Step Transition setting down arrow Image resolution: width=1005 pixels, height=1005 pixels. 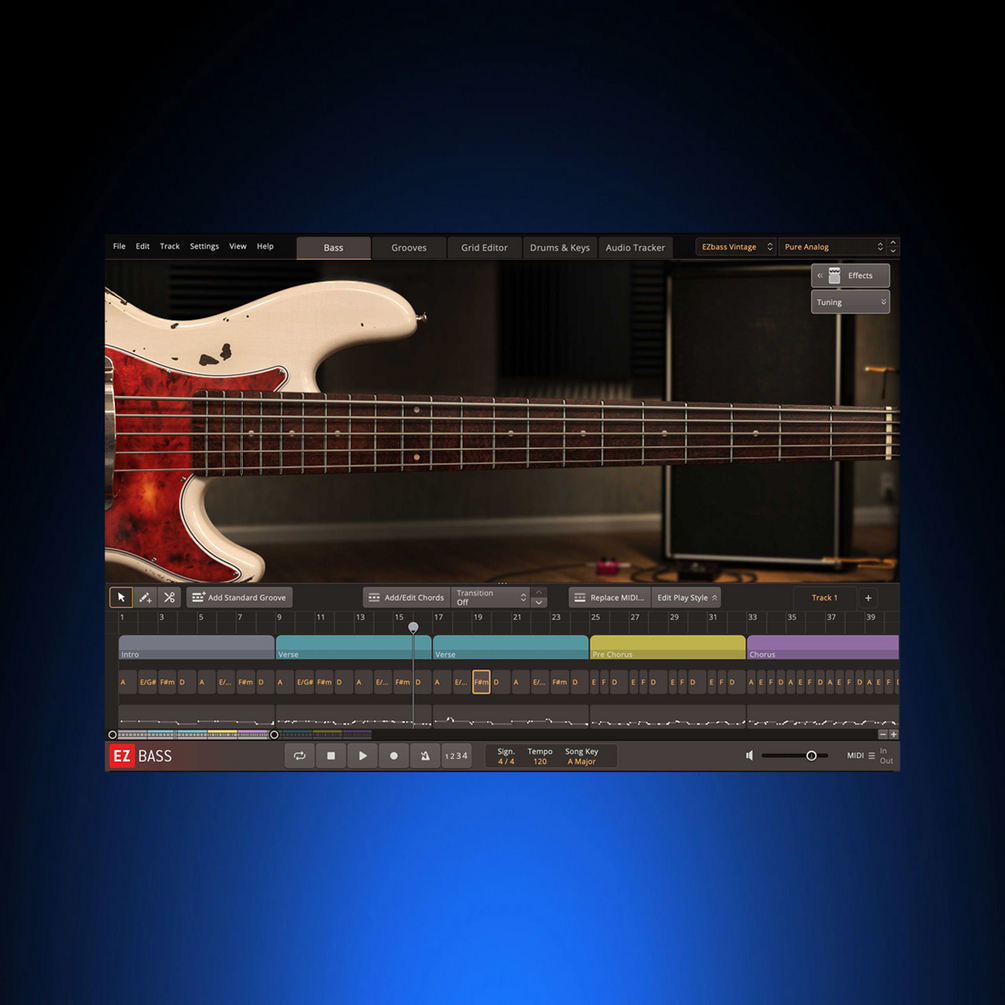[x=539, y=602]
